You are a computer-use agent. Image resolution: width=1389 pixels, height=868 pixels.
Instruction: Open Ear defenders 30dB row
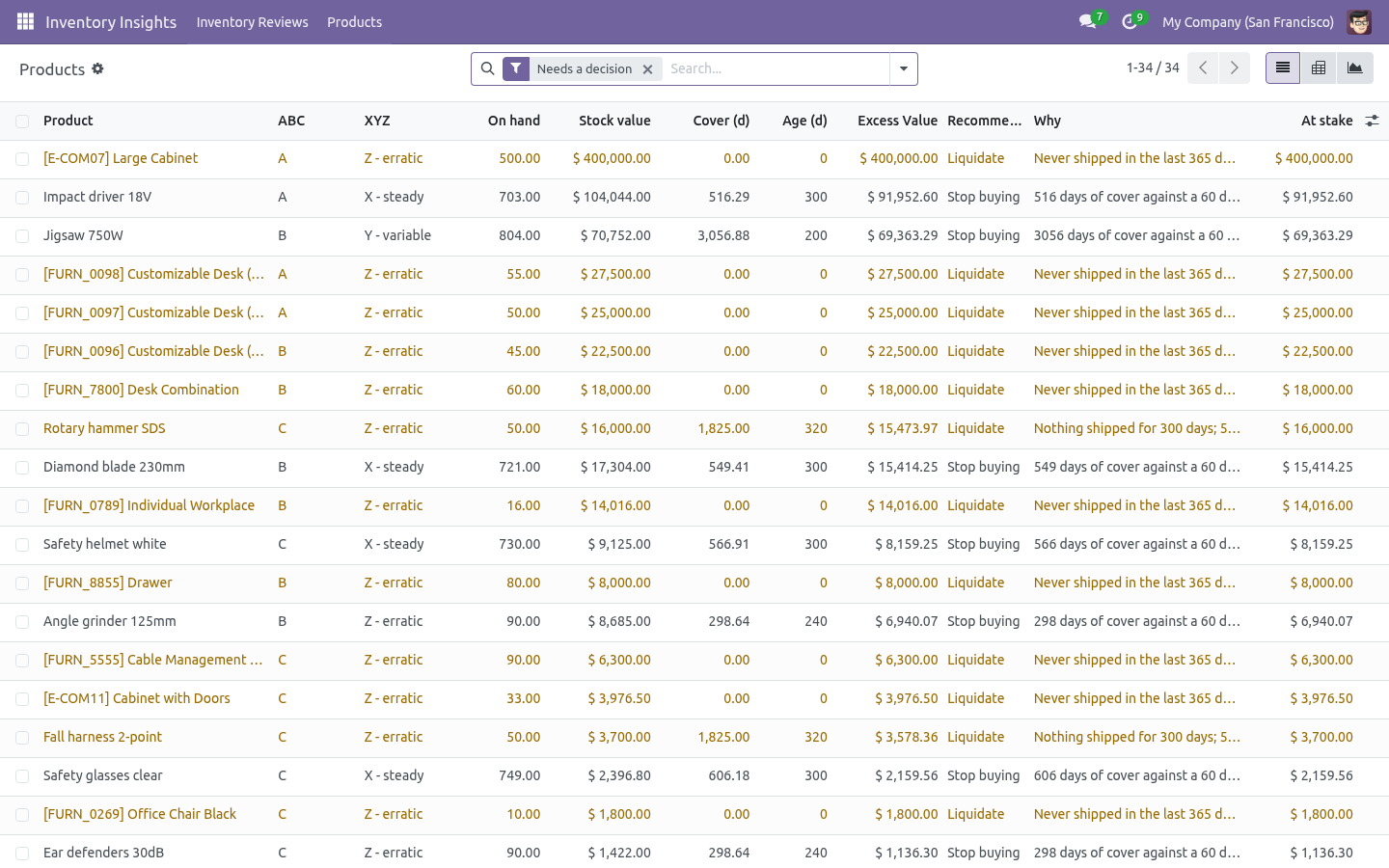pos(103,853)
